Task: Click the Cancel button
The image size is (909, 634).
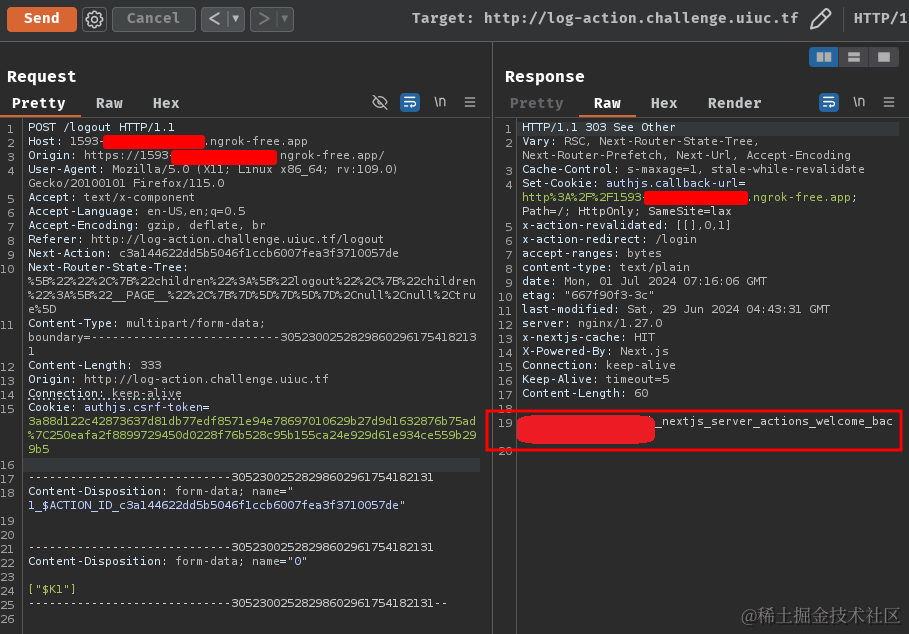Action: pyautogui.click(x=154, y=19)
